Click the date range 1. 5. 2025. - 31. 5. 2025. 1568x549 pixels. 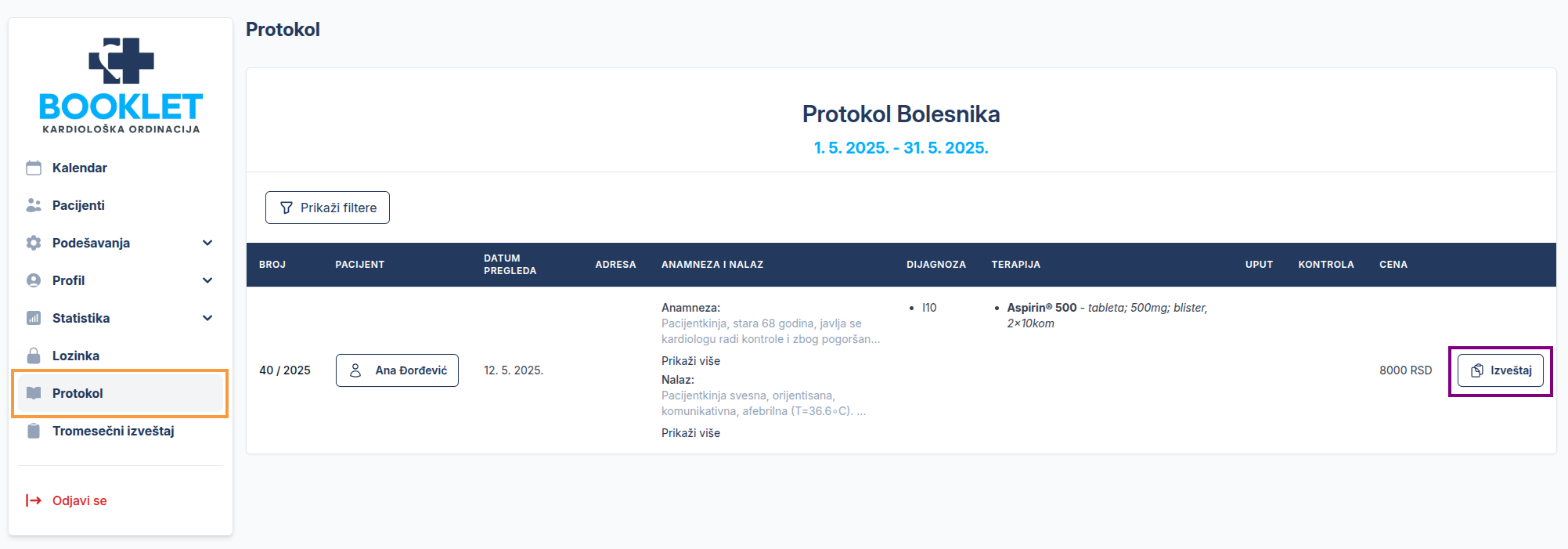pos(901,146)
